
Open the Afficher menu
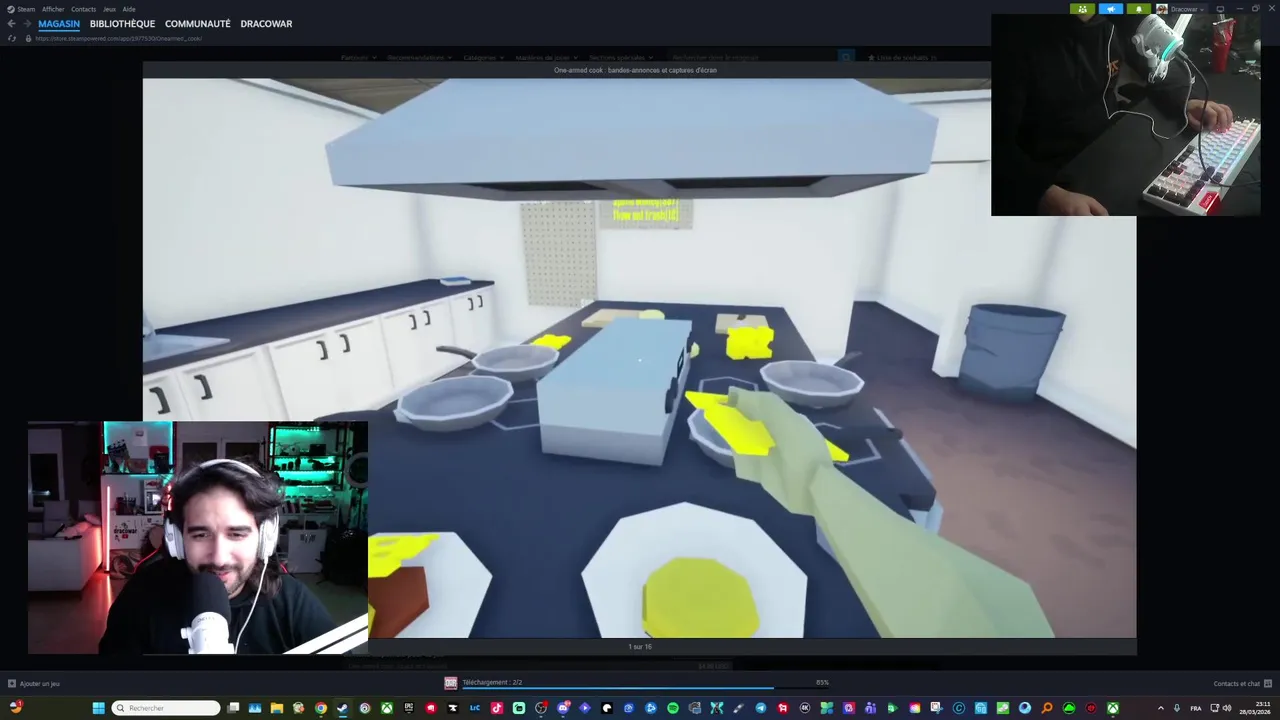pos(53,9)
